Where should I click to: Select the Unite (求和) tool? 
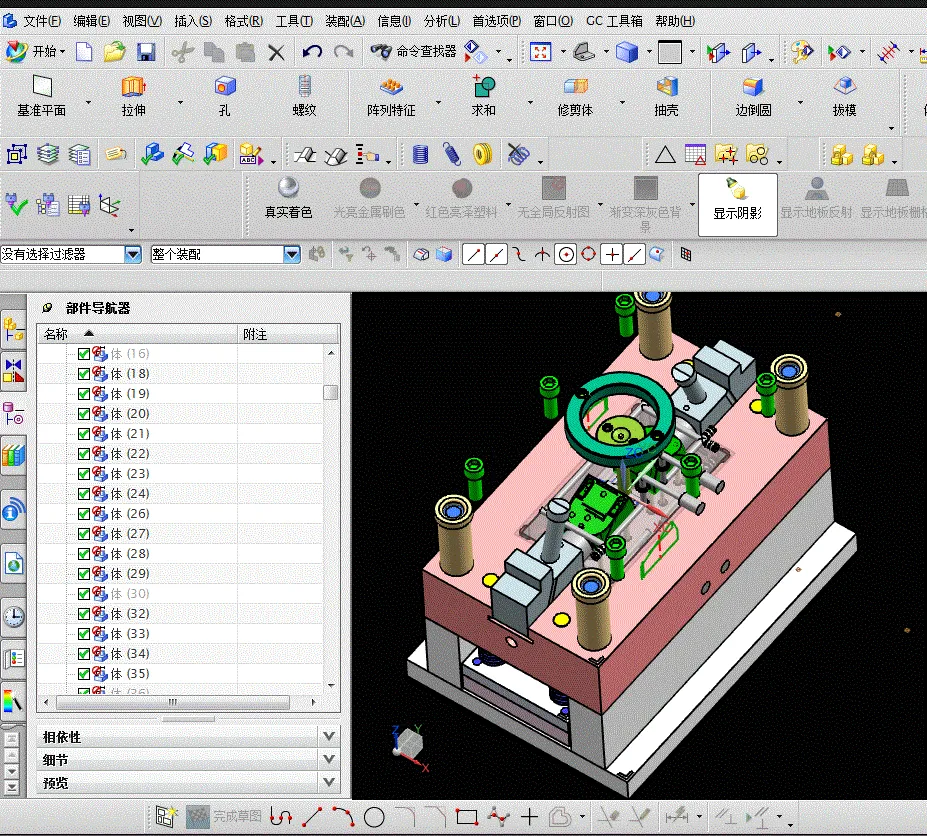tap(484, 98)
